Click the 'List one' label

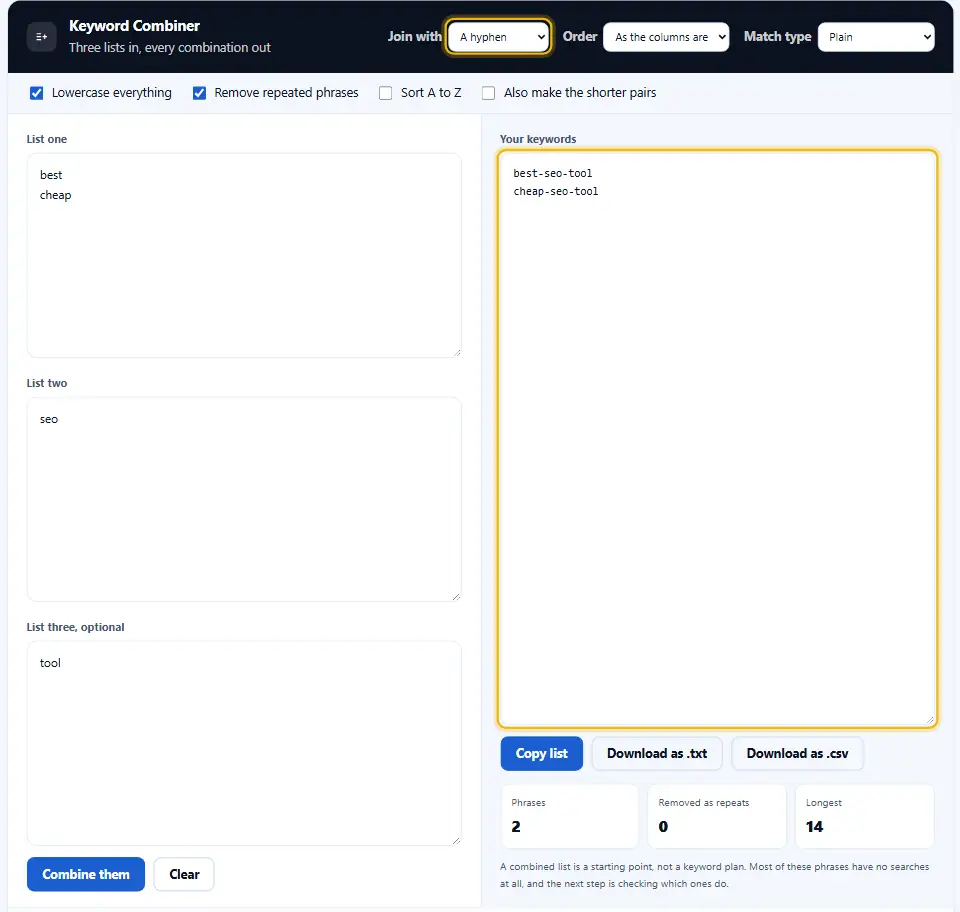click(x=47, y=139)
